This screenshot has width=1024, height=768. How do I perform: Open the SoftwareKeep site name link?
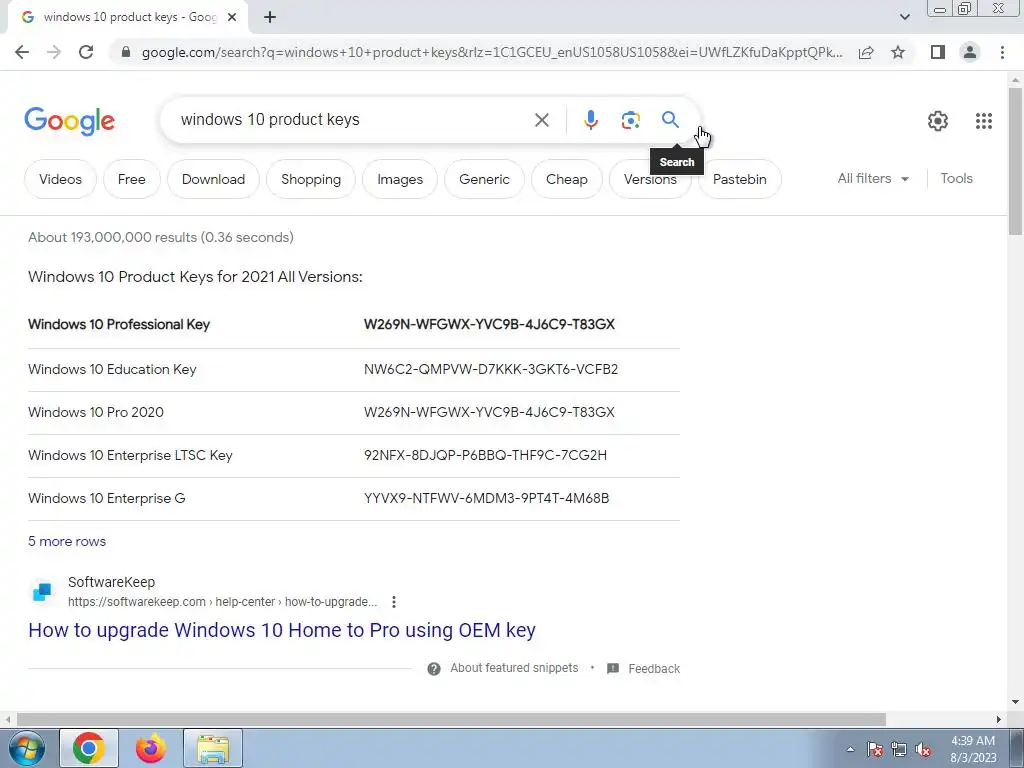pyautogui.click(x=111, y=582)
